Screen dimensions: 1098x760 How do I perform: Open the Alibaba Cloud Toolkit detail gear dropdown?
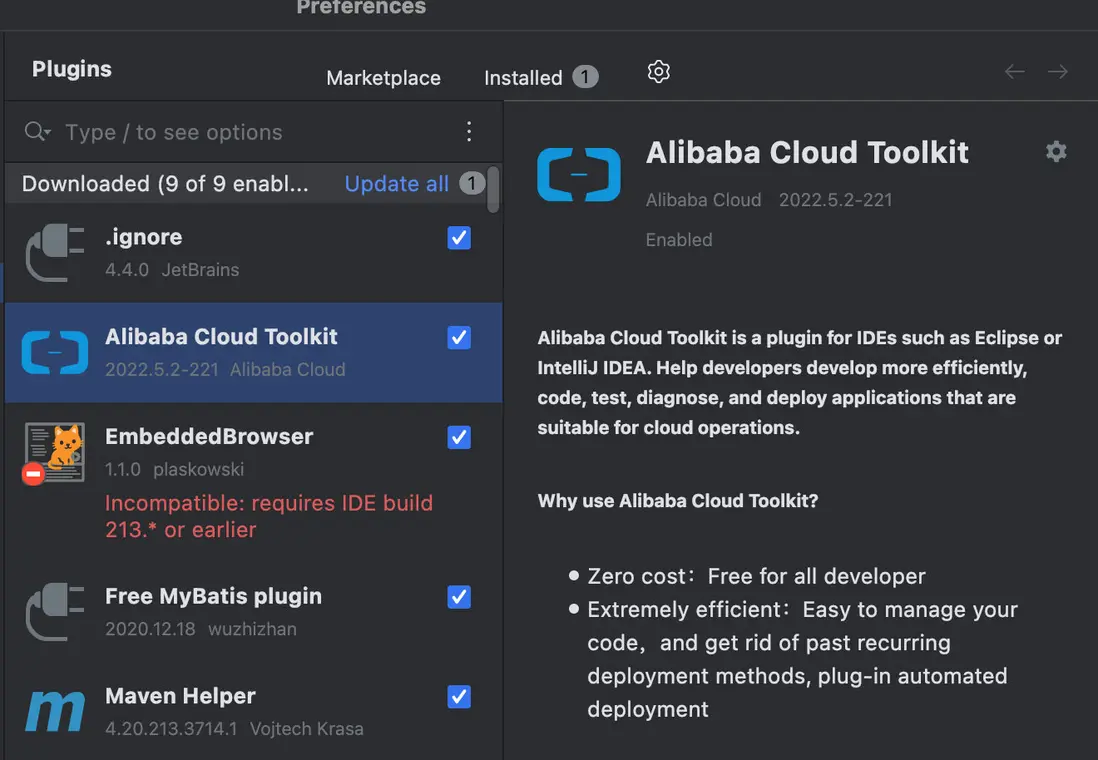(x=1056, y=151)
